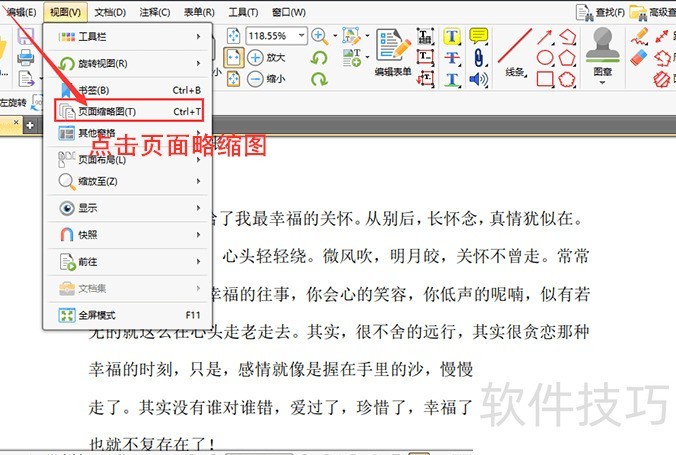Choose 书签(B) from the View menu
The height and width of the screenshot is (455, 676).
click(x=128, y=90)
